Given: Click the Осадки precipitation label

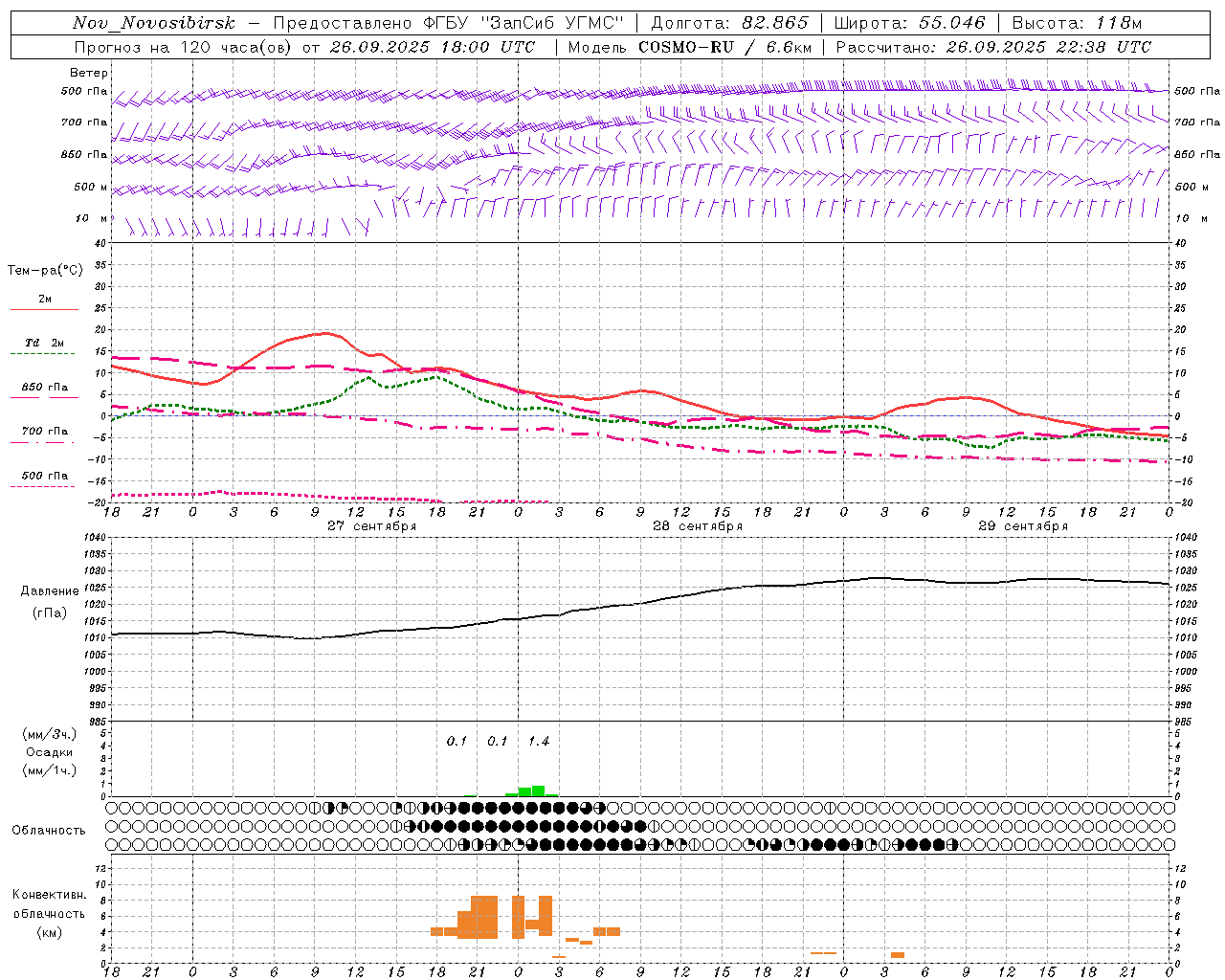Looking at the screenshot, I should point(49,752).
